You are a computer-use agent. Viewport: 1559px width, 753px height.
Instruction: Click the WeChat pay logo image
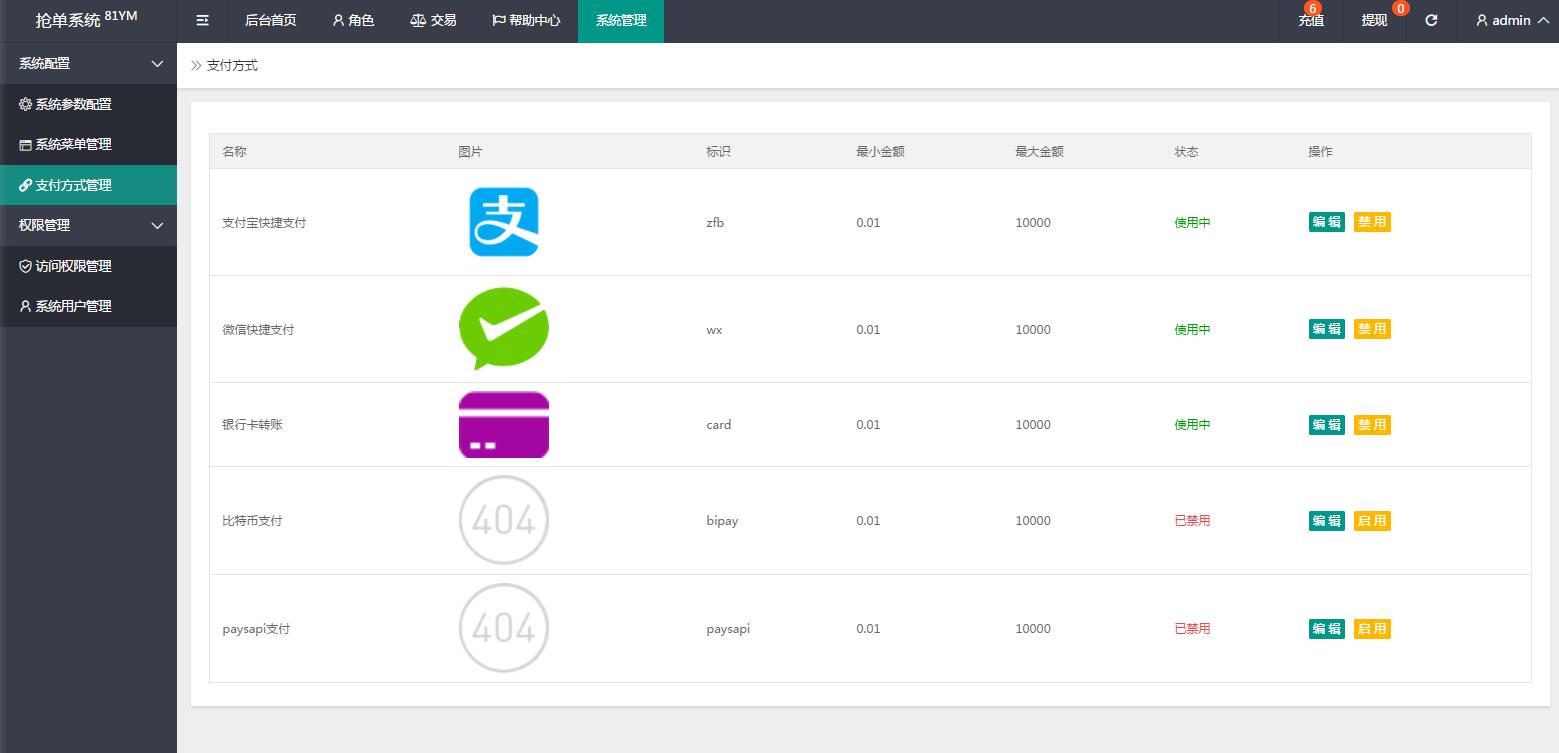point(504,329)
